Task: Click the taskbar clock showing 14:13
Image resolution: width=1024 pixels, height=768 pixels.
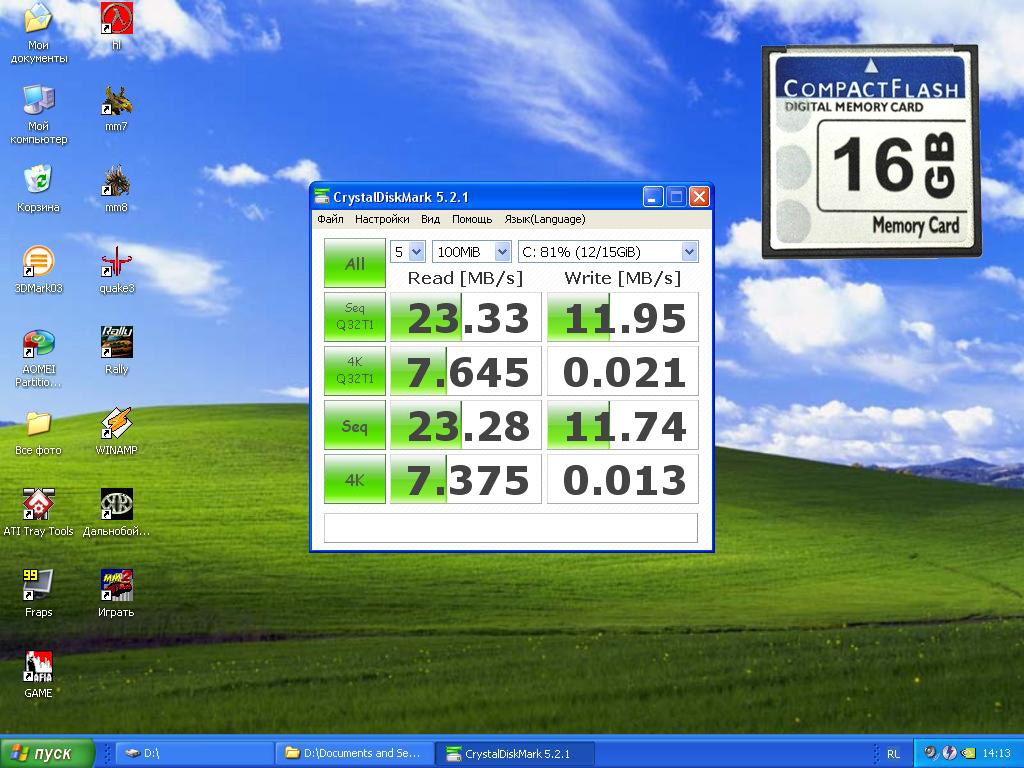Action: pos(996,754)
